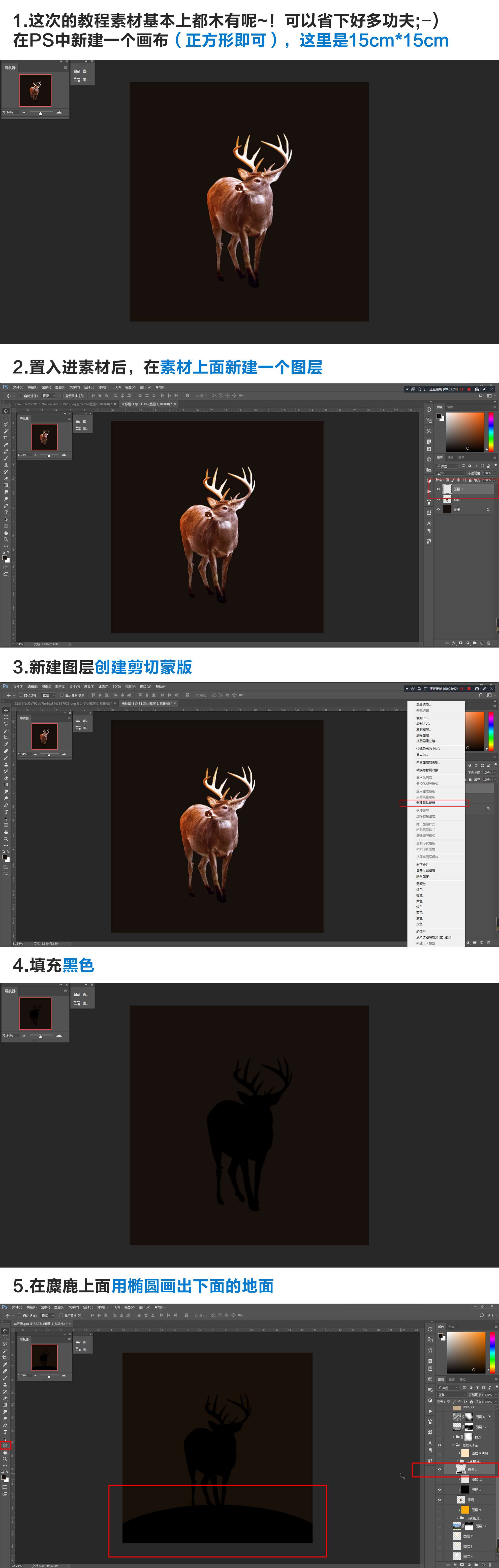Viewport: 499px width, 1568px height.
Task: Toggle 显示变换控件 checkbox in step 2 options bar
Action: [x=62, y=396]
